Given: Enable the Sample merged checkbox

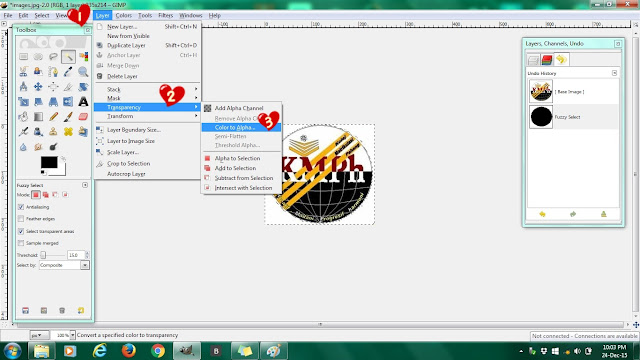Looking at the screenshot, I should (21, 243).
